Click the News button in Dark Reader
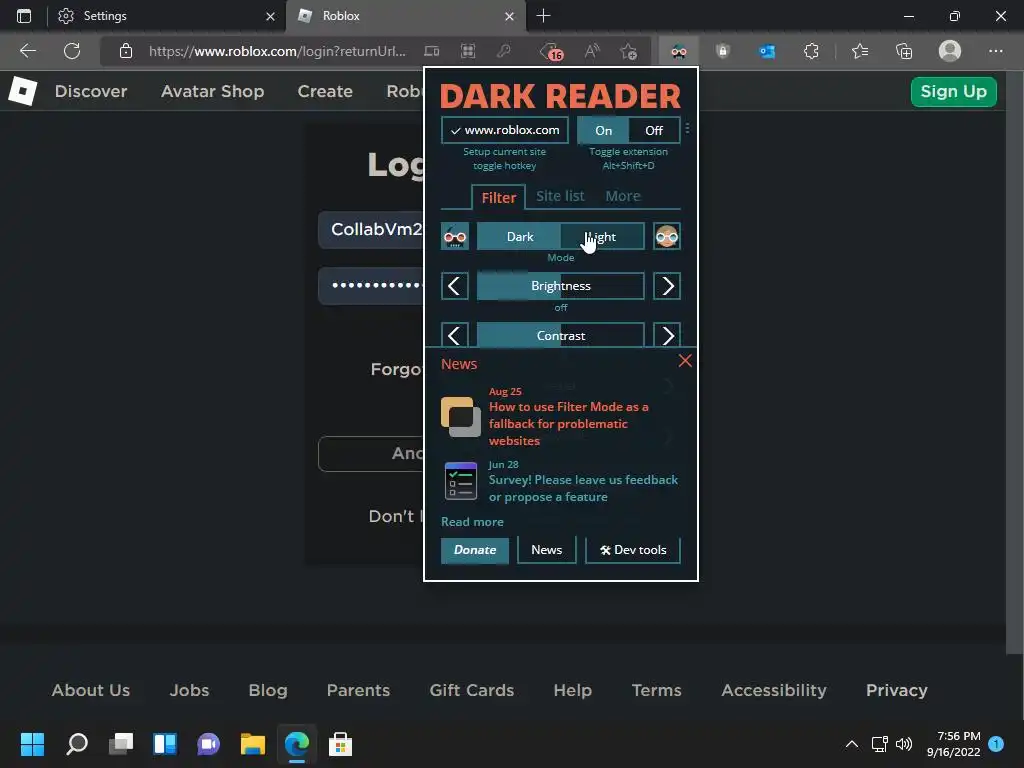The height and width of the screenshot is (768, 1024). (x=547, y=550)
